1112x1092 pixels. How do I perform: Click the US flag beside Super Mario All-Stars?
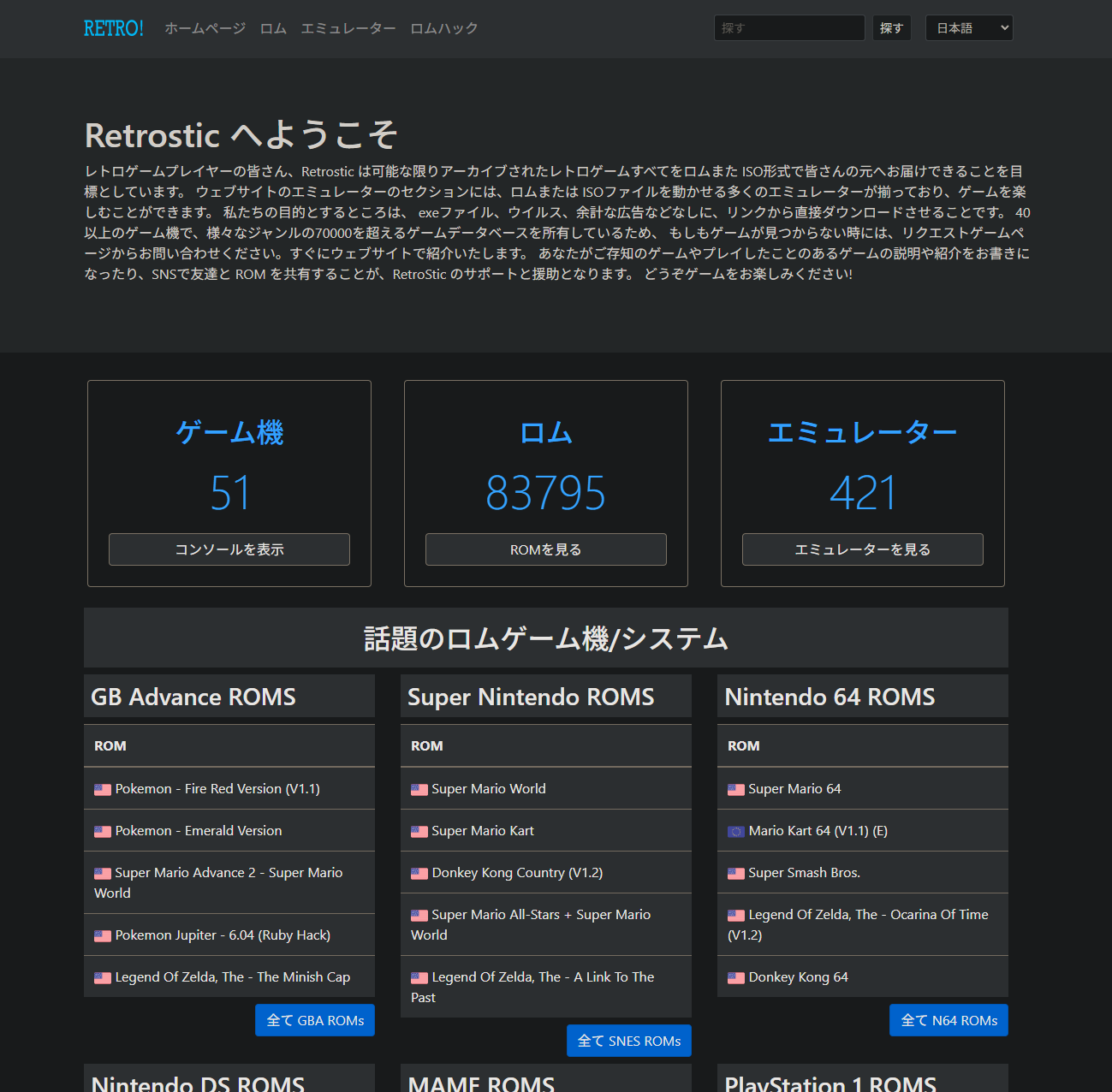[419, 916]
